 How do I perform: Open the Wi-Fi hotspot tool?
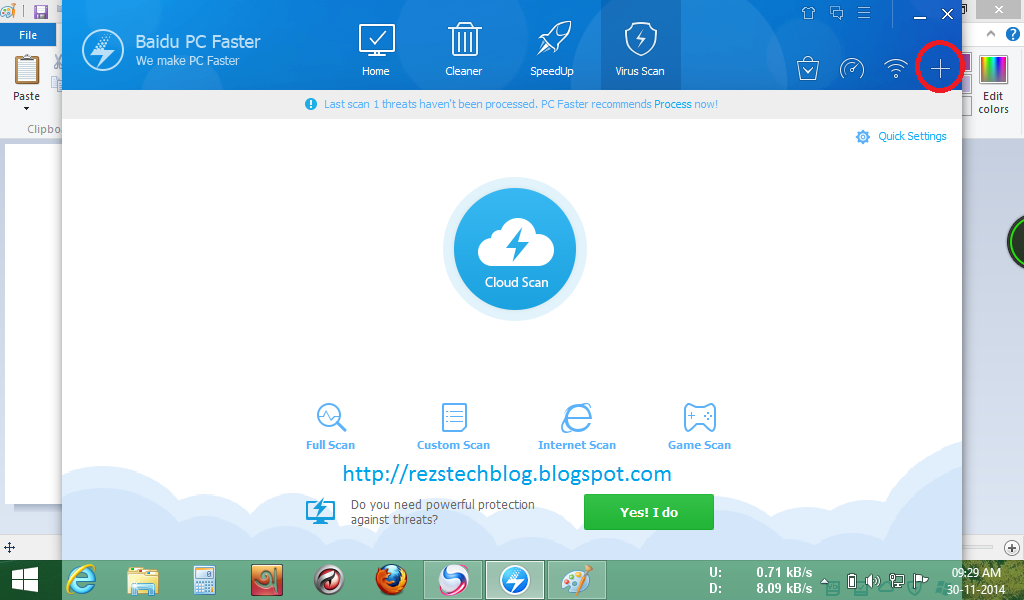[896, 69]
